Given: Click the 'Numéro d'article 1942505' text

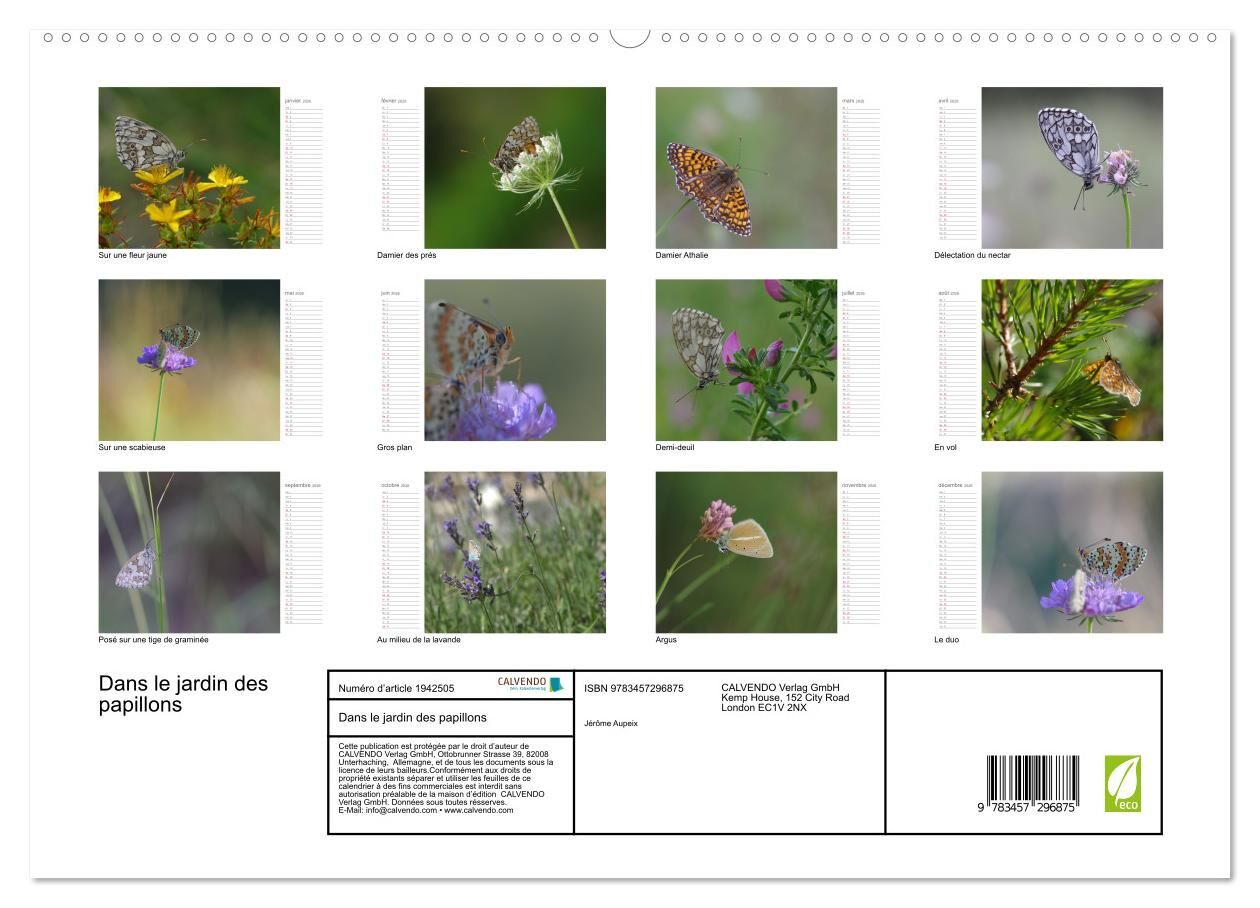Looking at the screenshot, I should tap(396, 688).
